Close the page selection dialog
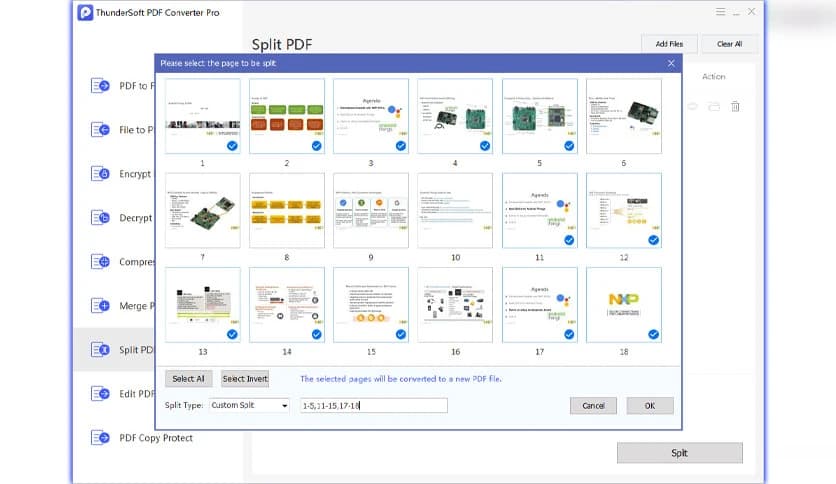Viewport: 836px width, 484px height. tap(671, 63)
